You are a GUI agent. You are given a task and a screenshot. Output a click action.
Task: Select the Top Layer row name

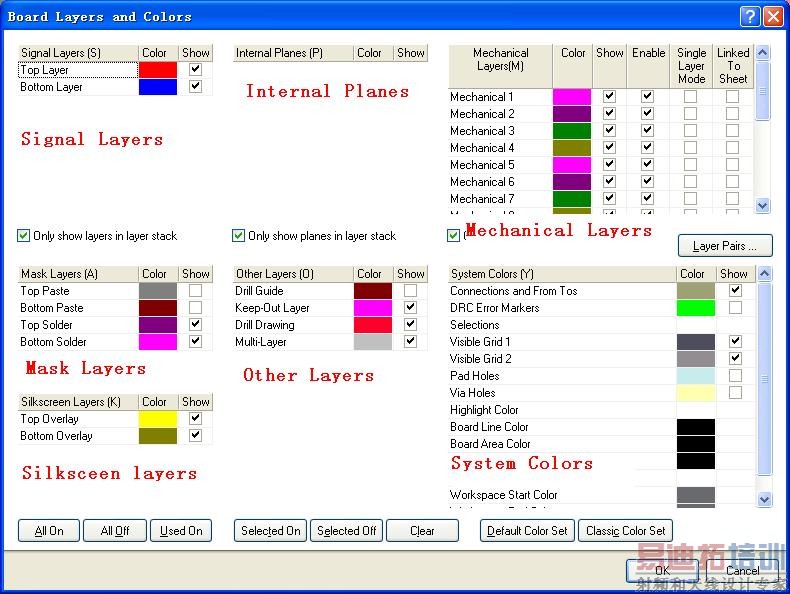(x=78, y=70)
